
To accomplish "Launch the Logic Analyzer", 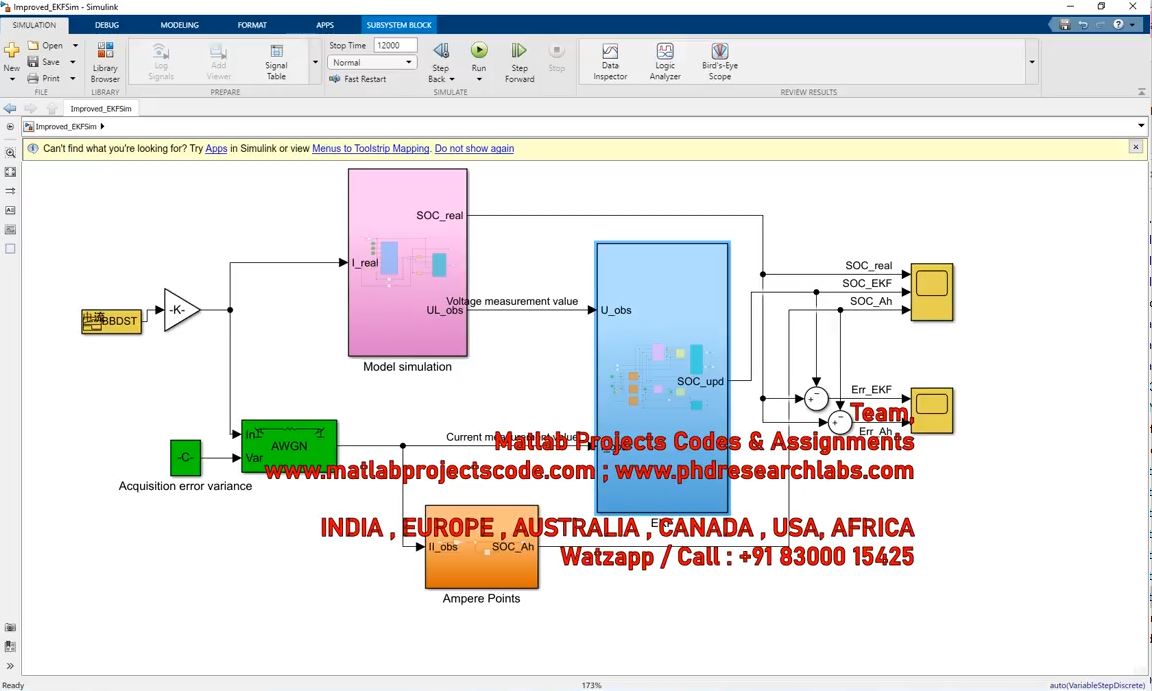I will pos(665,61).
